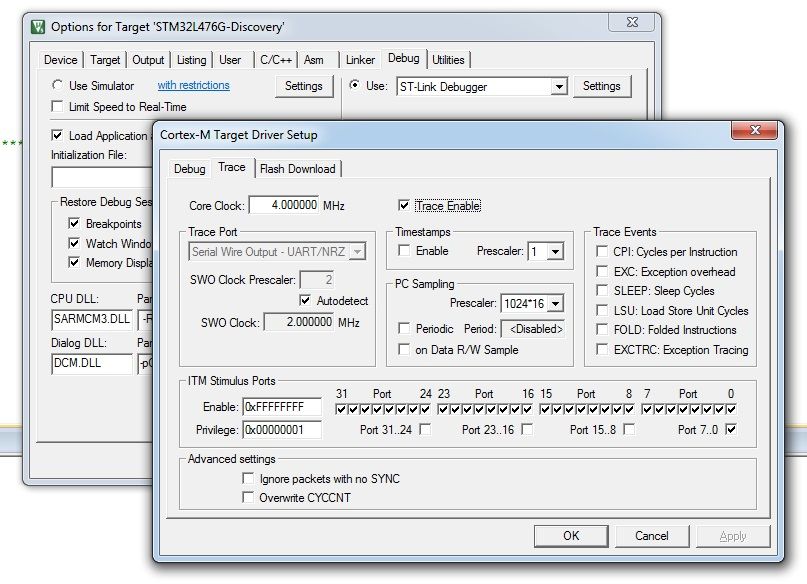Image resolution: width=807 pixels, height=584 pixels.
Task: Check on Data R/W Sample option
Action: point(404,349)
